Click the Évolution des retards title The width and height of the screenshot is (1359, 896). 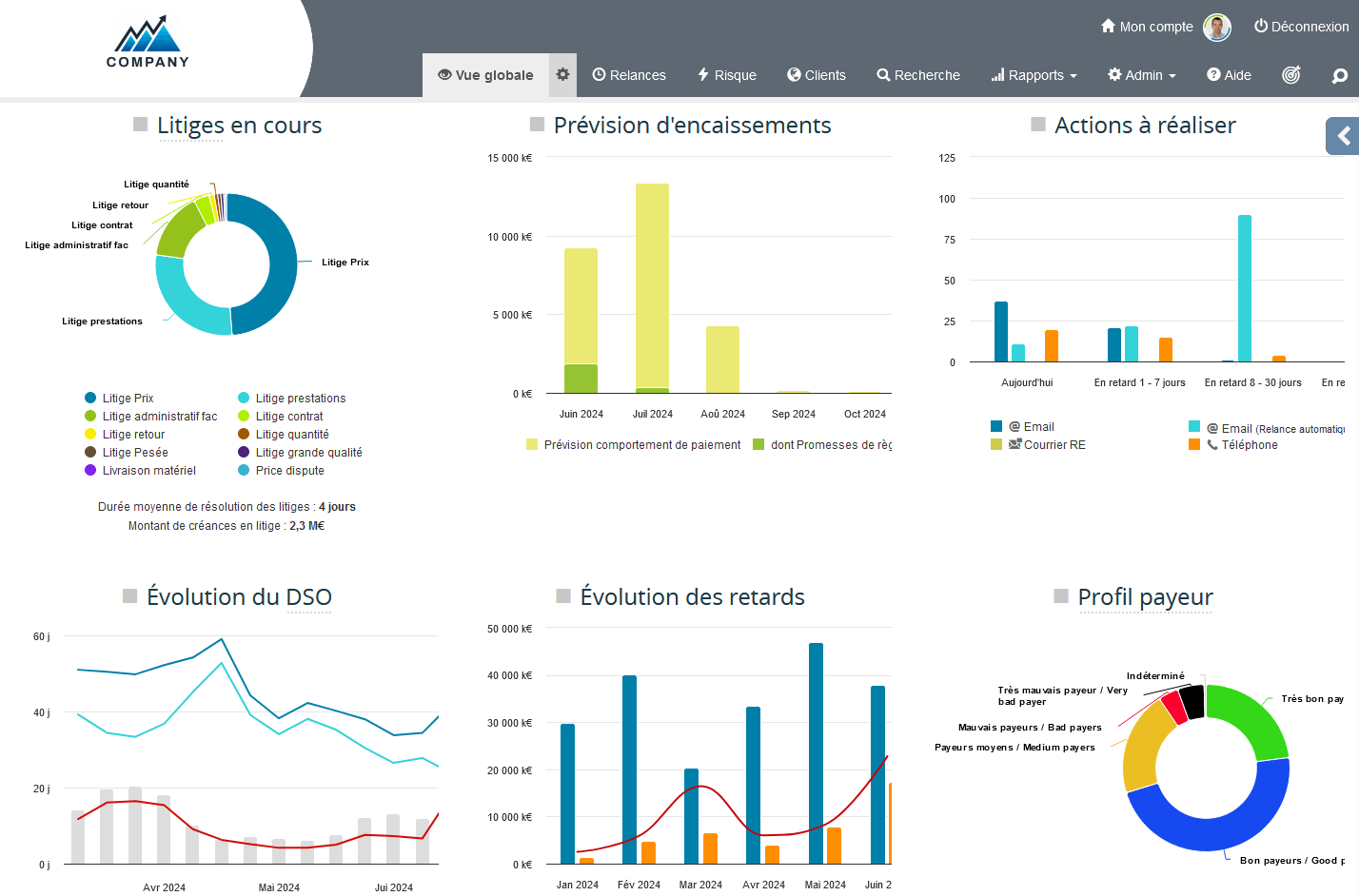(692, 597)
